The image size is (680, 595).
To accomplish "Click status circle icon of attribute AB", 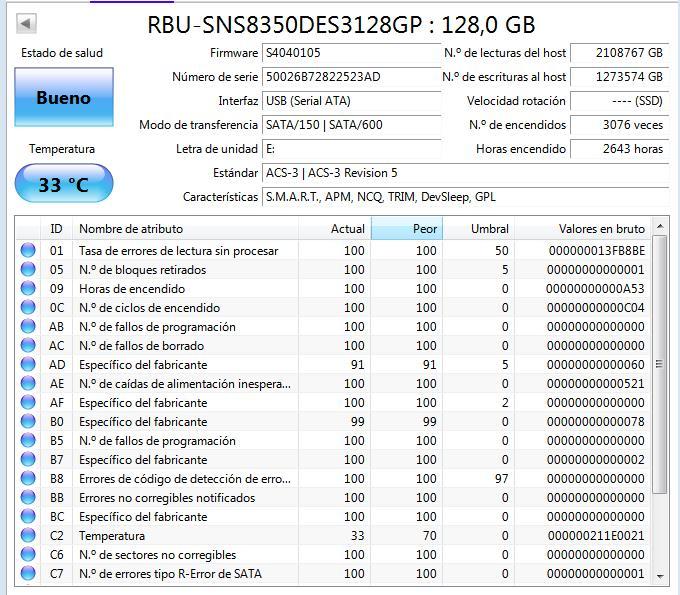I will pos(28,327).
